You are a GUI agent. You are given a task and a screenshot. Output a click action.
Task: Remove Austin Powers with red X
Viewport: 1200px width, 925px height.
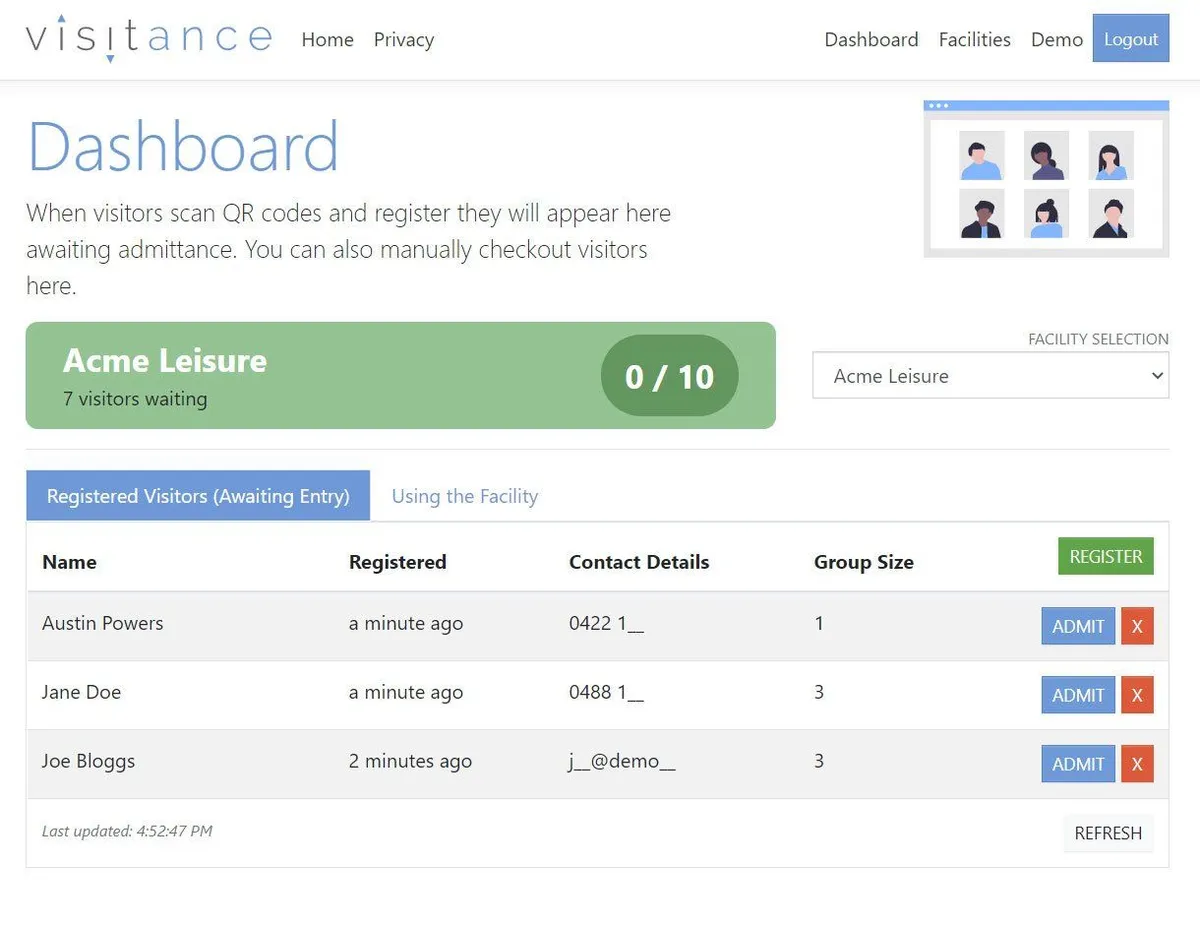(x=1137, y=627)
